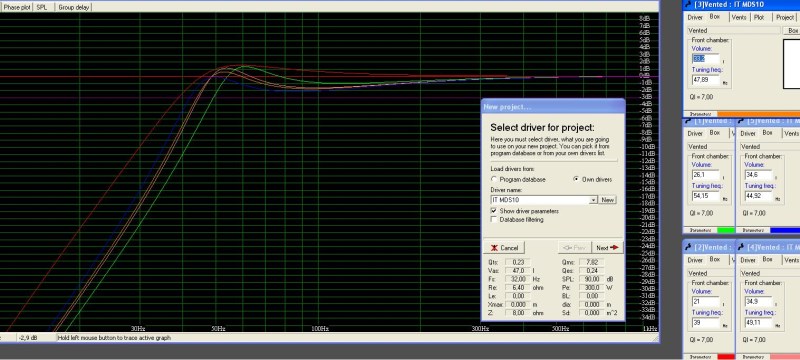Select the Own drivers radio button
This screenshot has height=360, width=800.
point(576,179)
